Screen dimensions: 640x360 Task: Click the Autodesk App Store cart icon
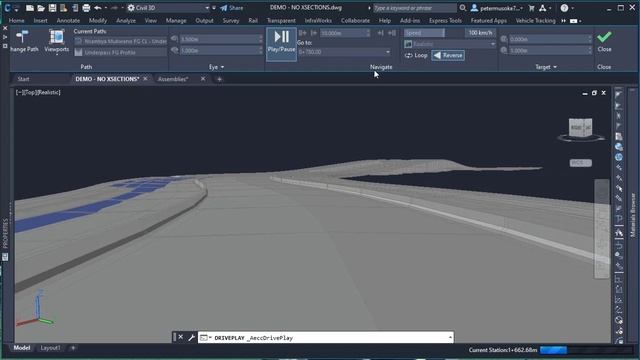coord(531,8)
